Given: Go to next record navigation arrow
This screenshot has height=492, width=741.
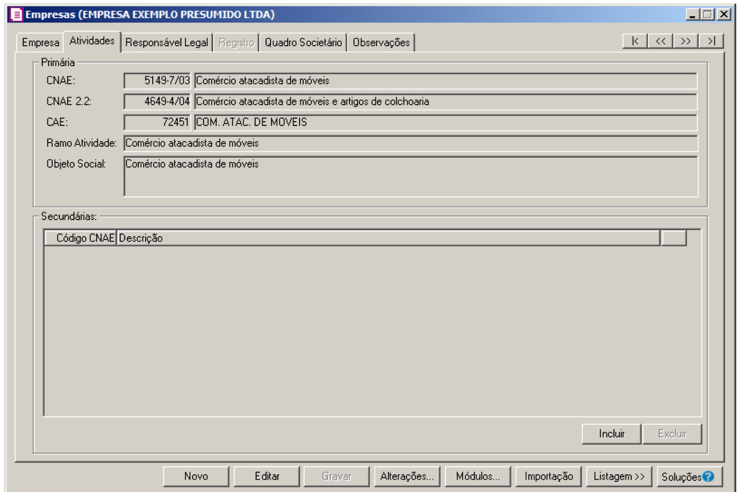Looking at the screenshot, I should (x=686, y=41).
